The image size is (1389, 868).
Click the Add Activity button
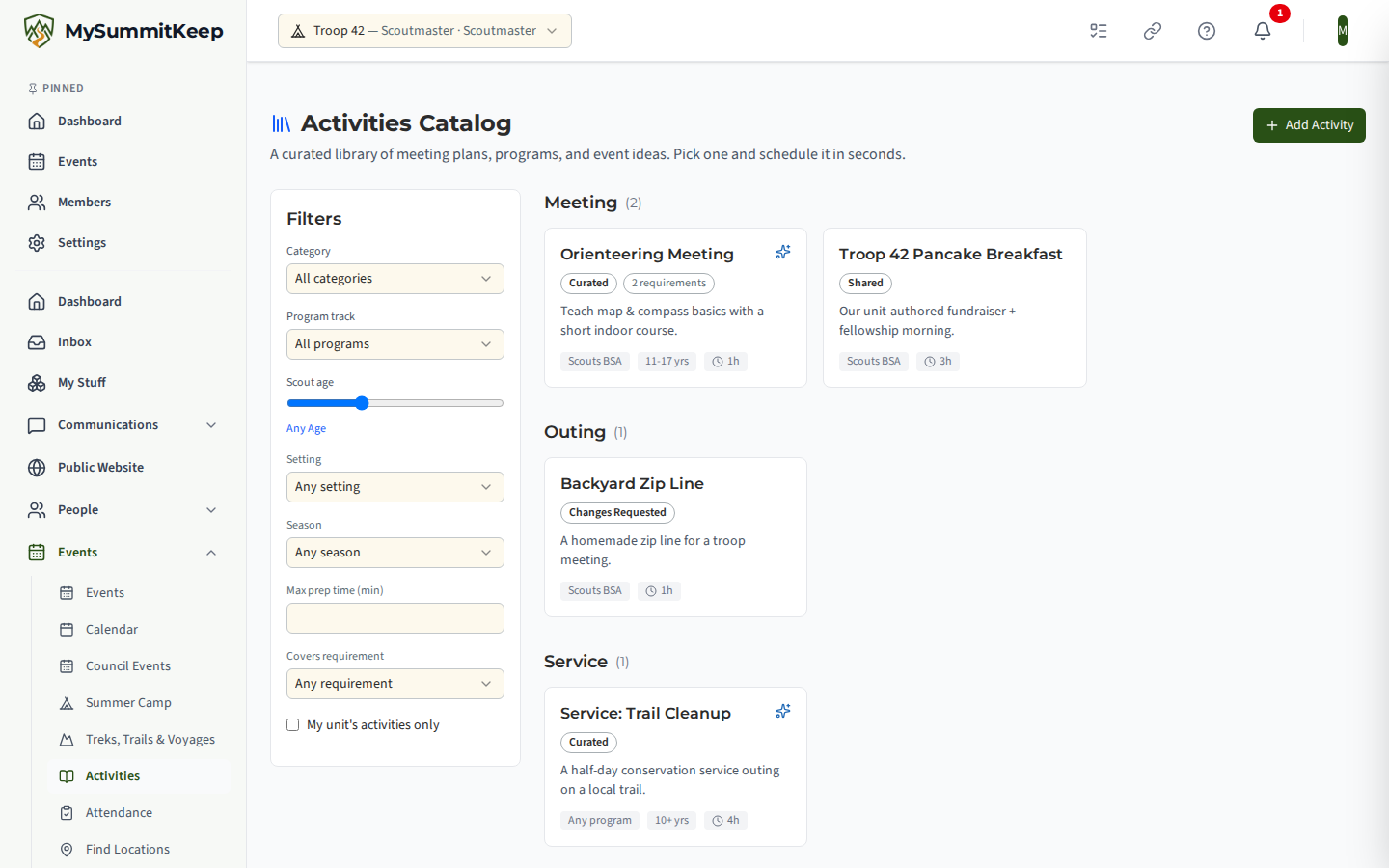click(1309, 125)
